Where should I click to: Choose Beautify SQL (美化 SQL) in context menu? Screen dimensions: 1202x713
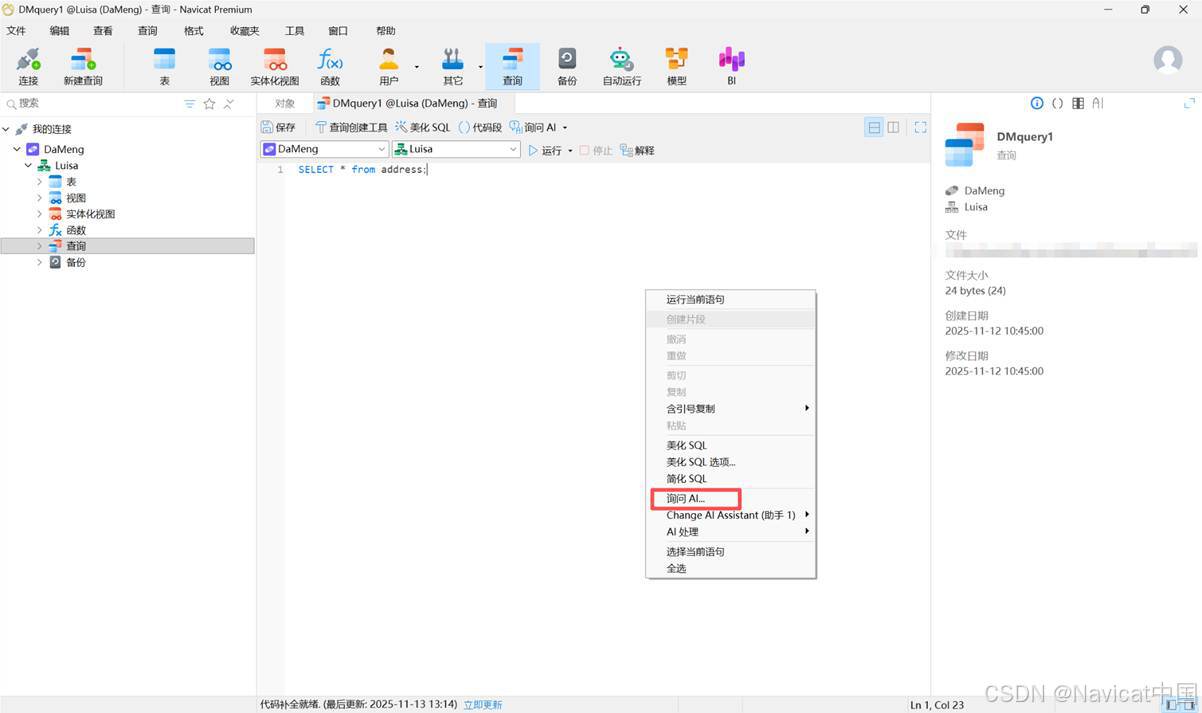[731, 446]
